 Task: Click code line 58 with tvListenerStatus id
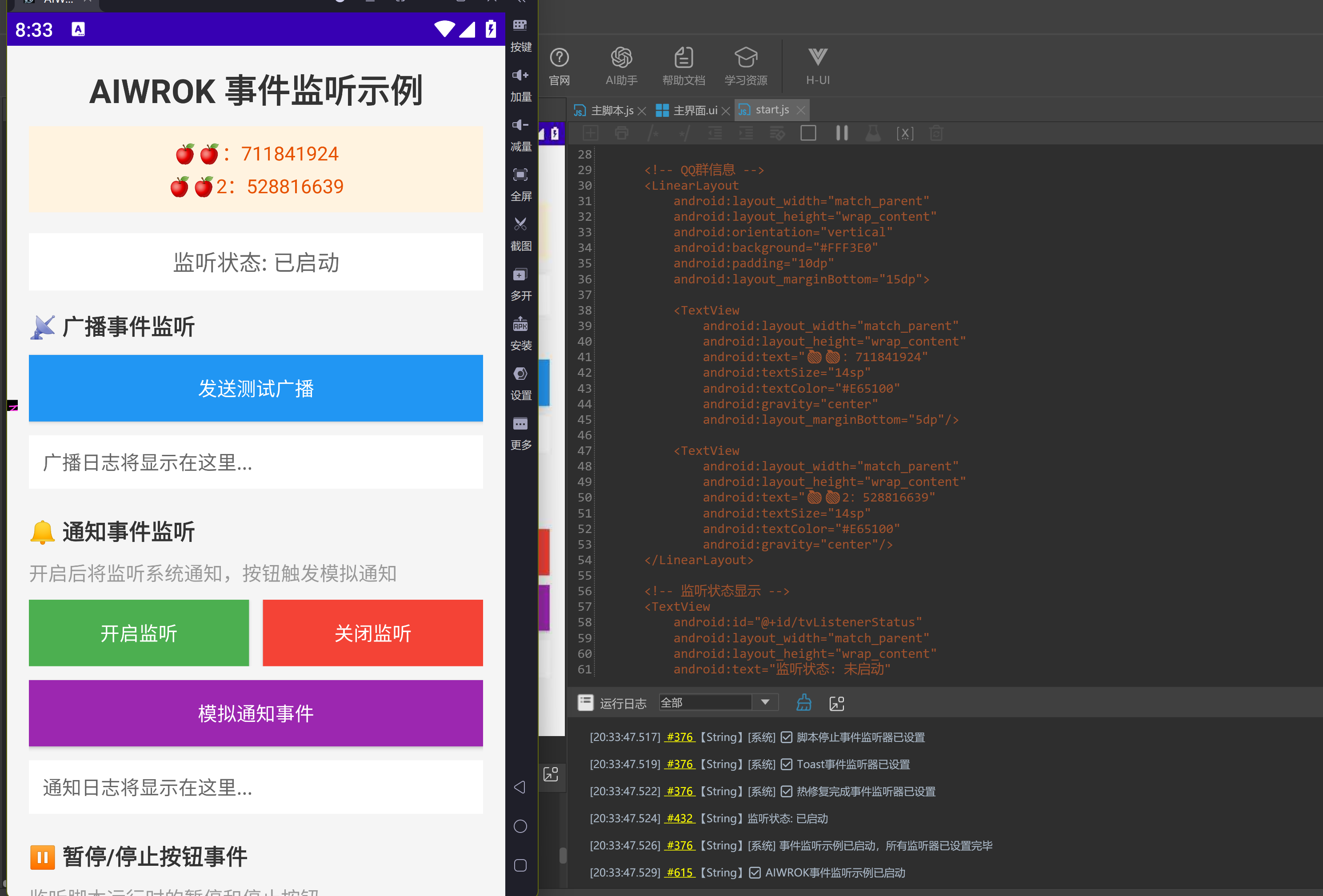pos(798,622)
